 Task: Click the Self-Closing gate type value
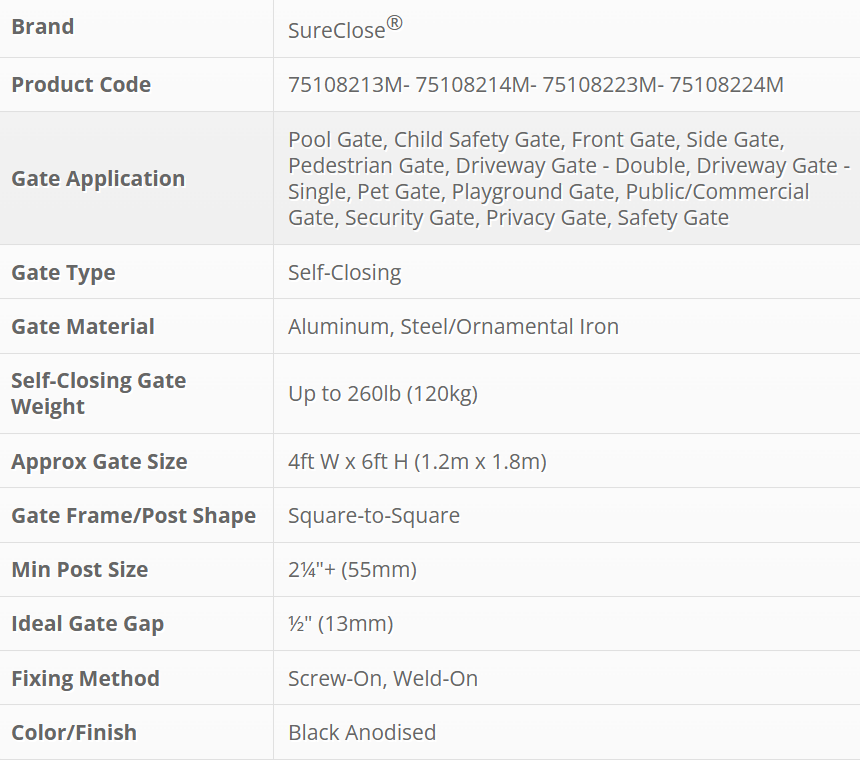pyautogui.click(x=344, y=272)
